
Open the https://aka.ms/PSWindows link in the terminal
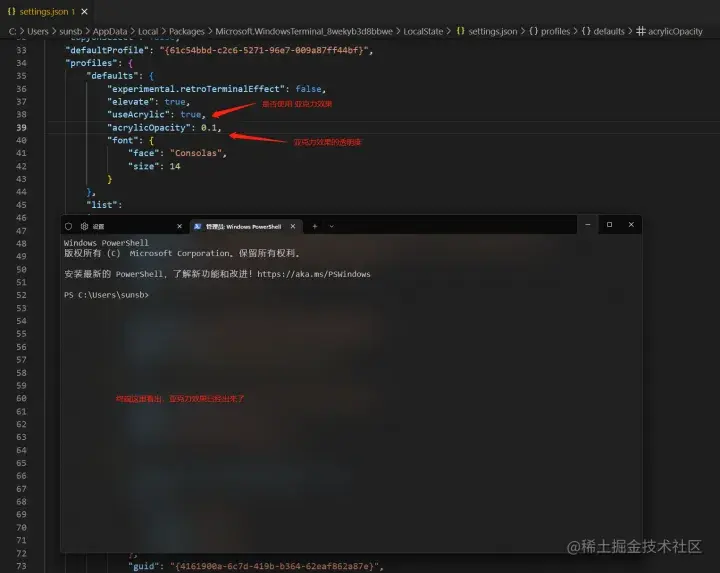pos(314,274)
